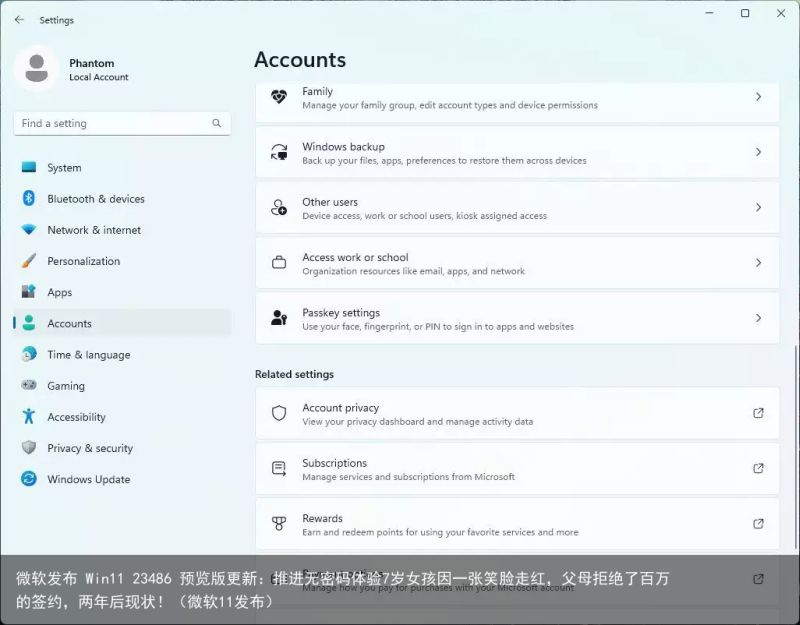
Task: Expand the Access work or school chevron
Action: (759, 263)
